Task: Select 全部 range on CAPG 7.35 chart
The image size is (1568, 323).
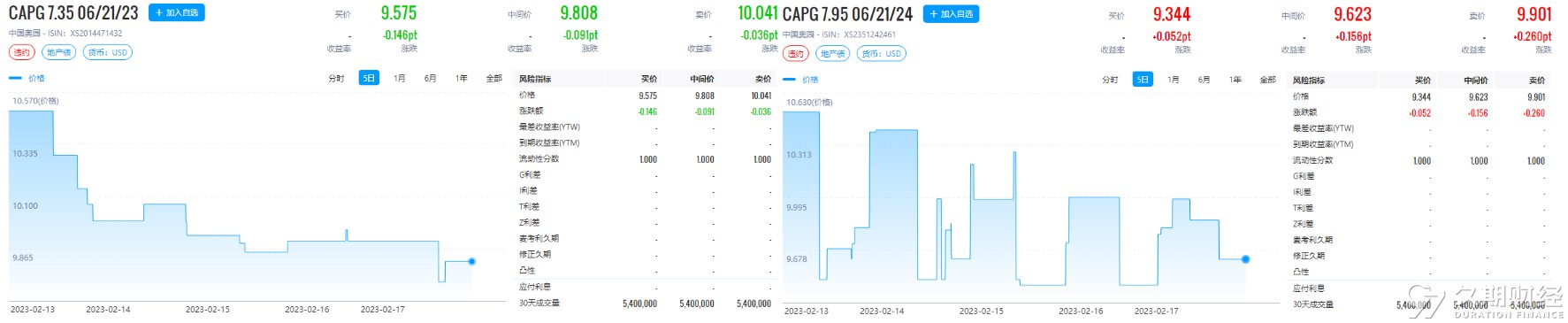Action: tap(494, 79)
